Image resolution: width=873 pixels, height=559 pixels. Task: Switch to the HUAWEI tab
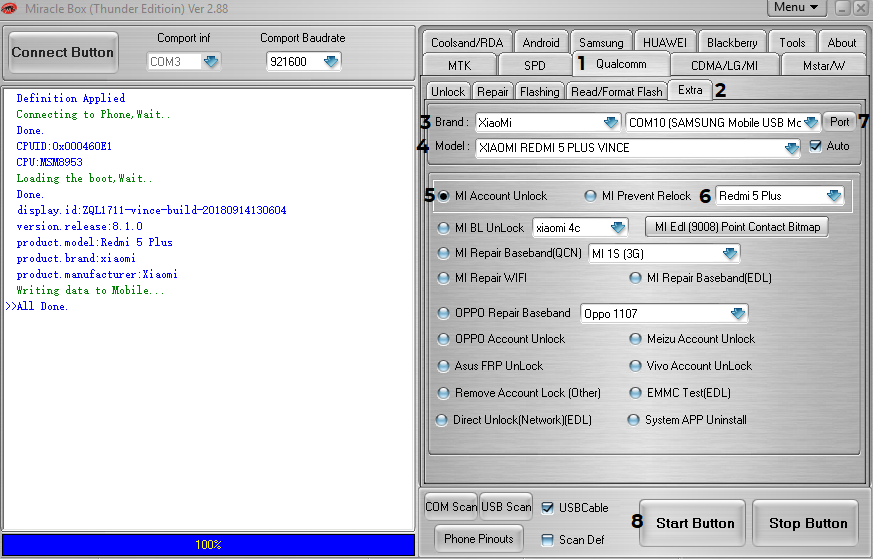665,42
